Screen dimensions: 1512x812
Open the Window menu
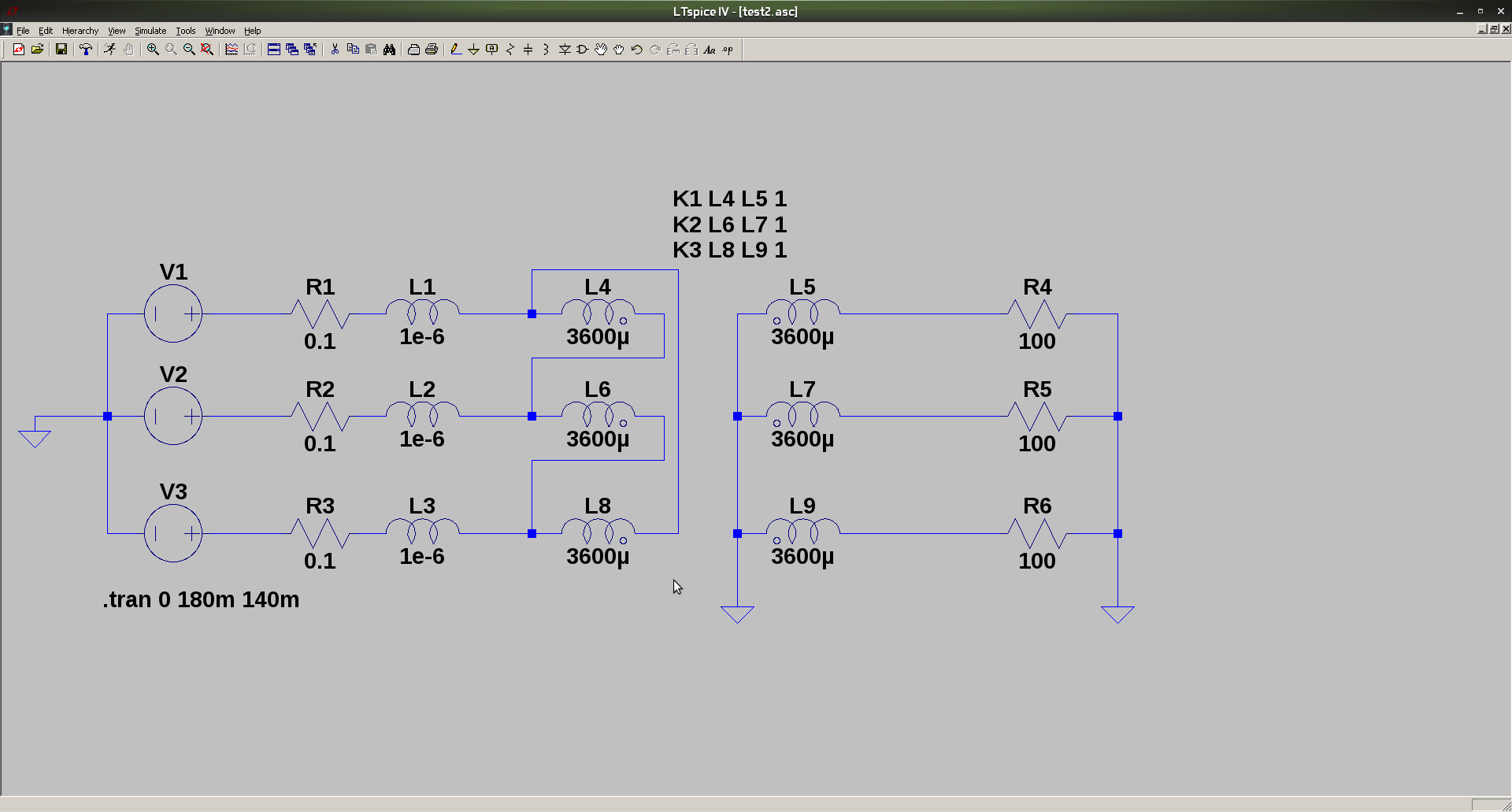coord(220,31)
